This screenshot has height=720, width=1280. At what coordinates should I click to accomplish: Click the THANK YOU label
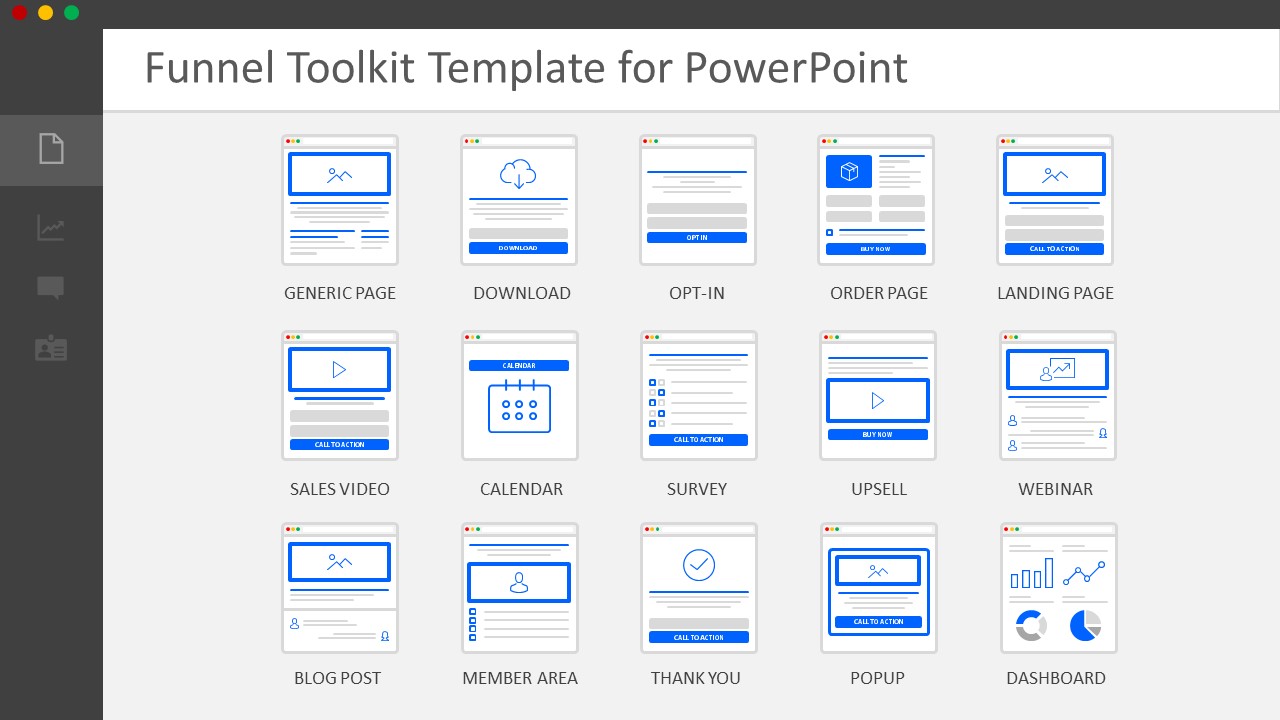pos(696,678)
